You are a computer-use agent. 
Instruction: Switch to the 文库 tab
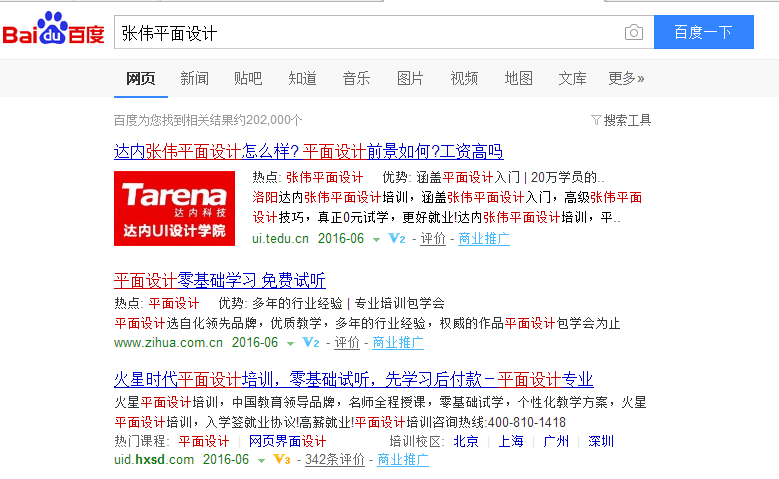(x=572, y=79)
